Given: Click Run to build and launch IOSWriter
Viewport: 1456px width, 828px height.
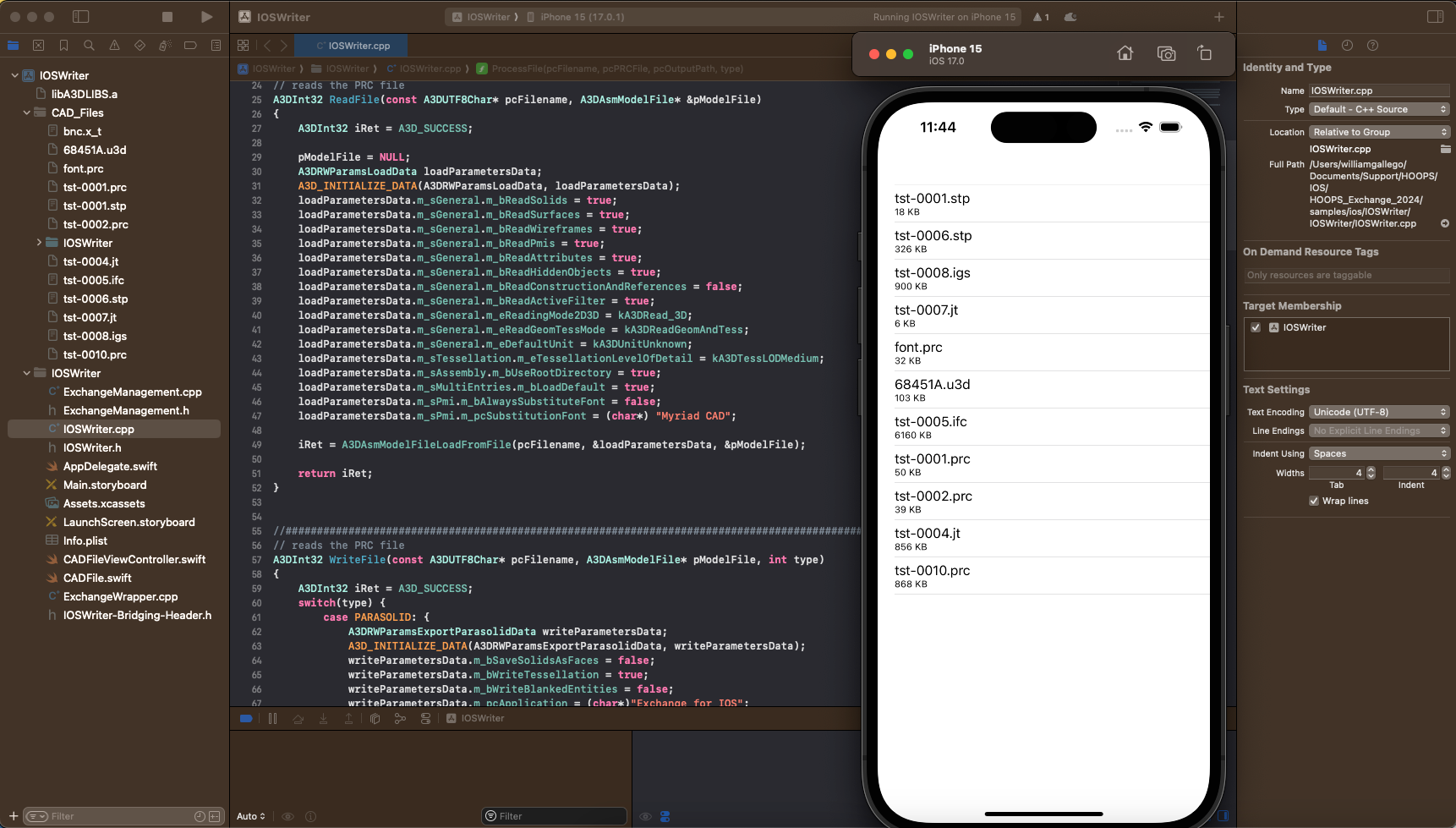Looking at the screenshot, I should (205, 16).
